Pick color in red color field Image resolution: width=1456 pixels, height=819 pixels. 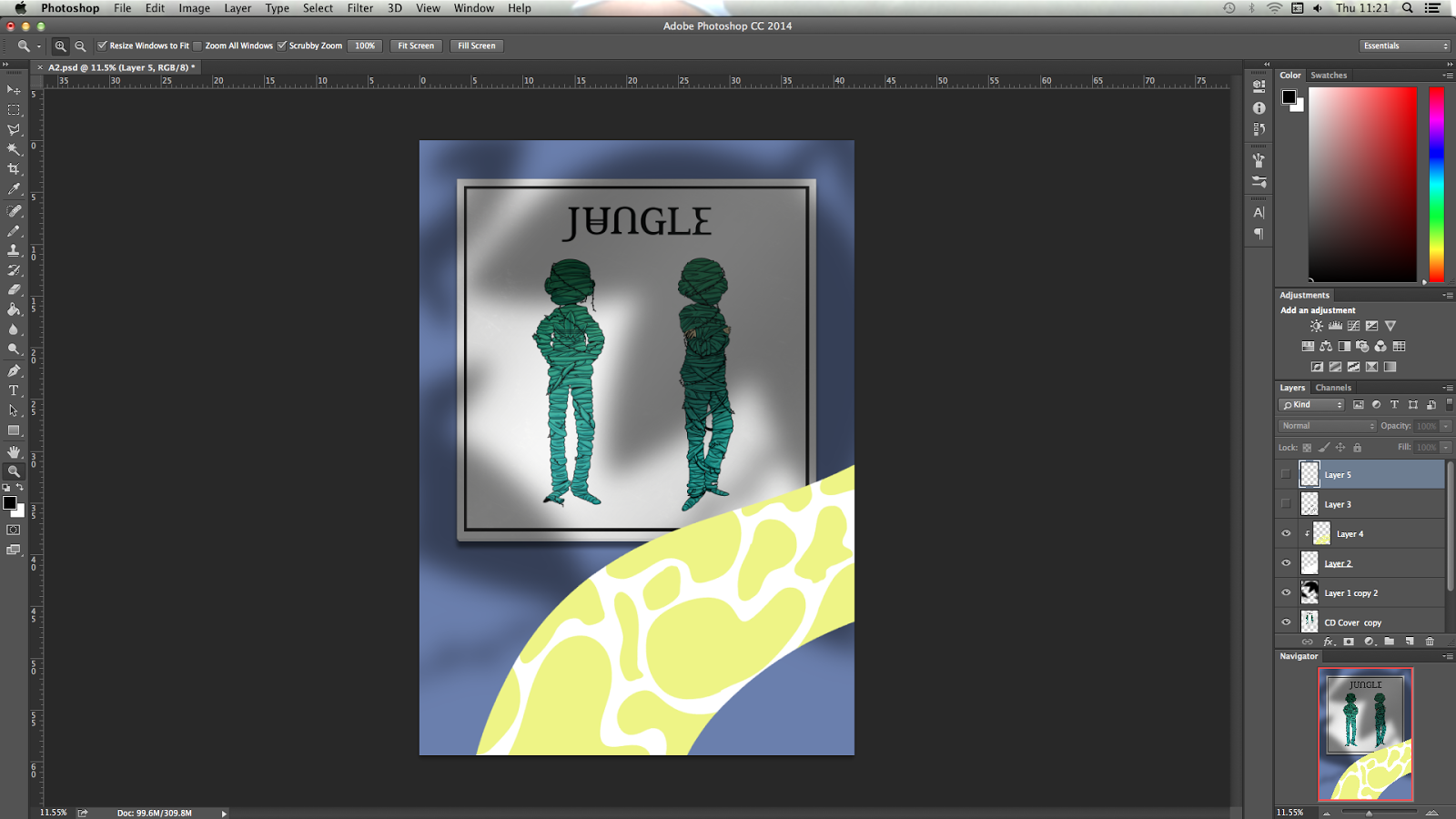pyautogui.click(x=1362, y=185)
